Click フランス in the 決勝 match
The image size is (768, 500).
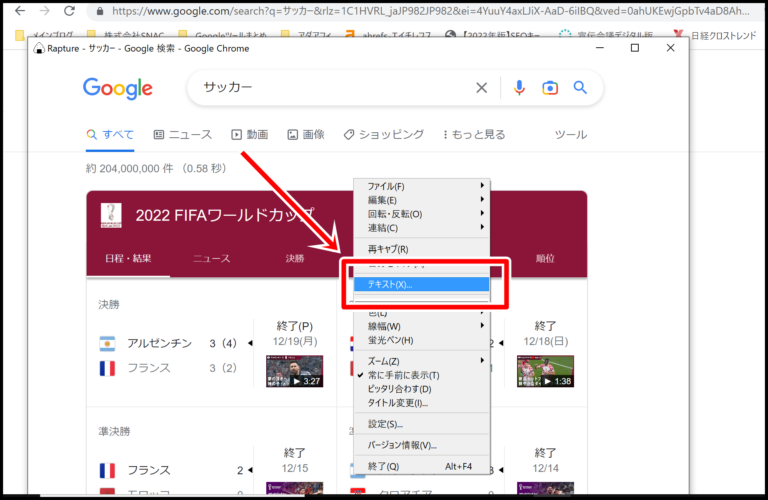click(x=149, y=368)
